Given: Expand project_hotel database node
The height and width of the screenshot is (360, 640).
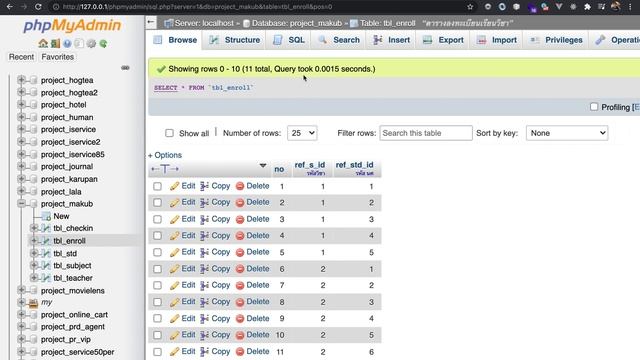Looking at the screenshot, I should (21, 104).
